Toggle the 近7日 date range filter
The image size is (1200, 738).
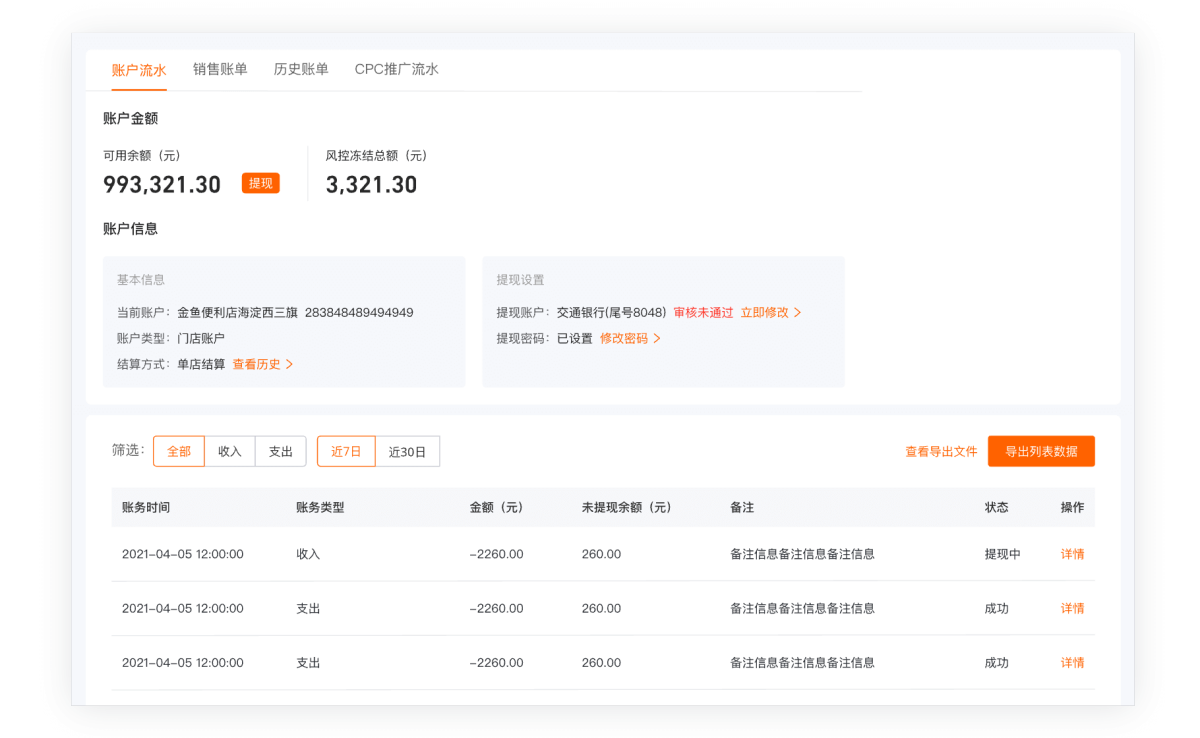[x=346, y=451]
